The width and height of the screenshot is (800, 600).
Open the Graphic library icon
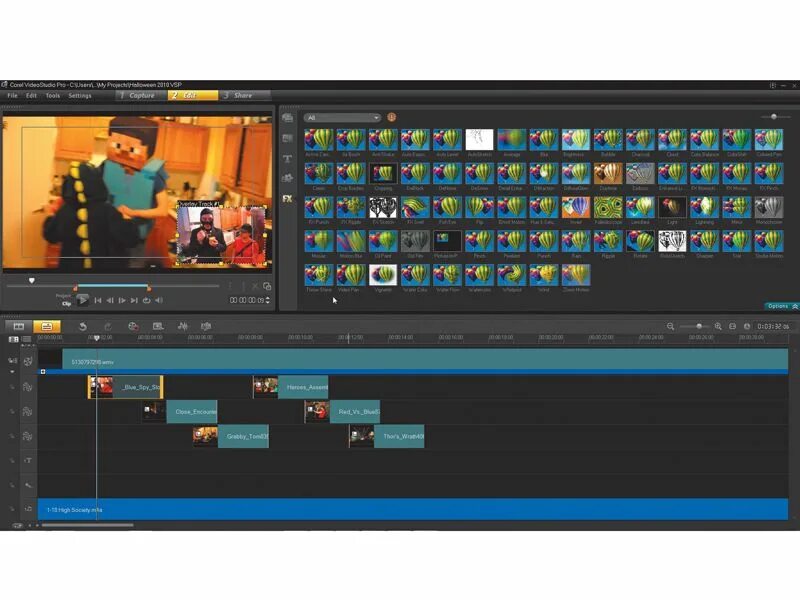[287, 178]
